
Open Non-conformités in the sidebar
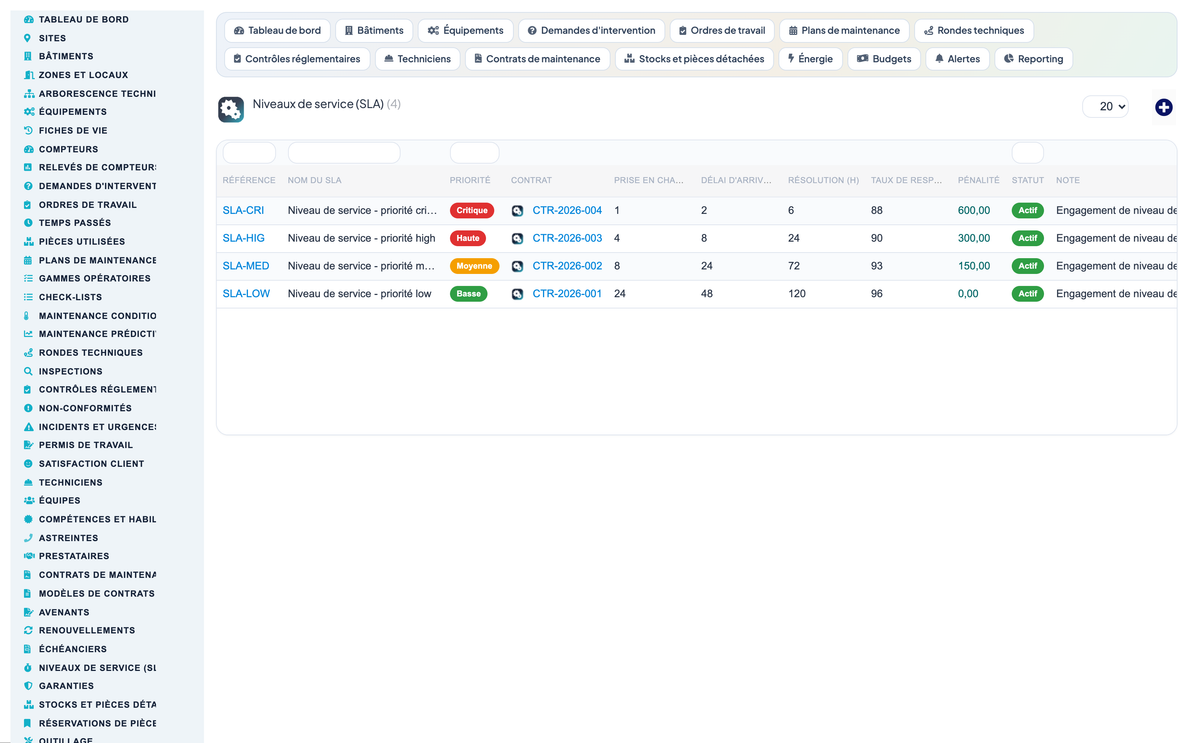click(x=85, y=408)
